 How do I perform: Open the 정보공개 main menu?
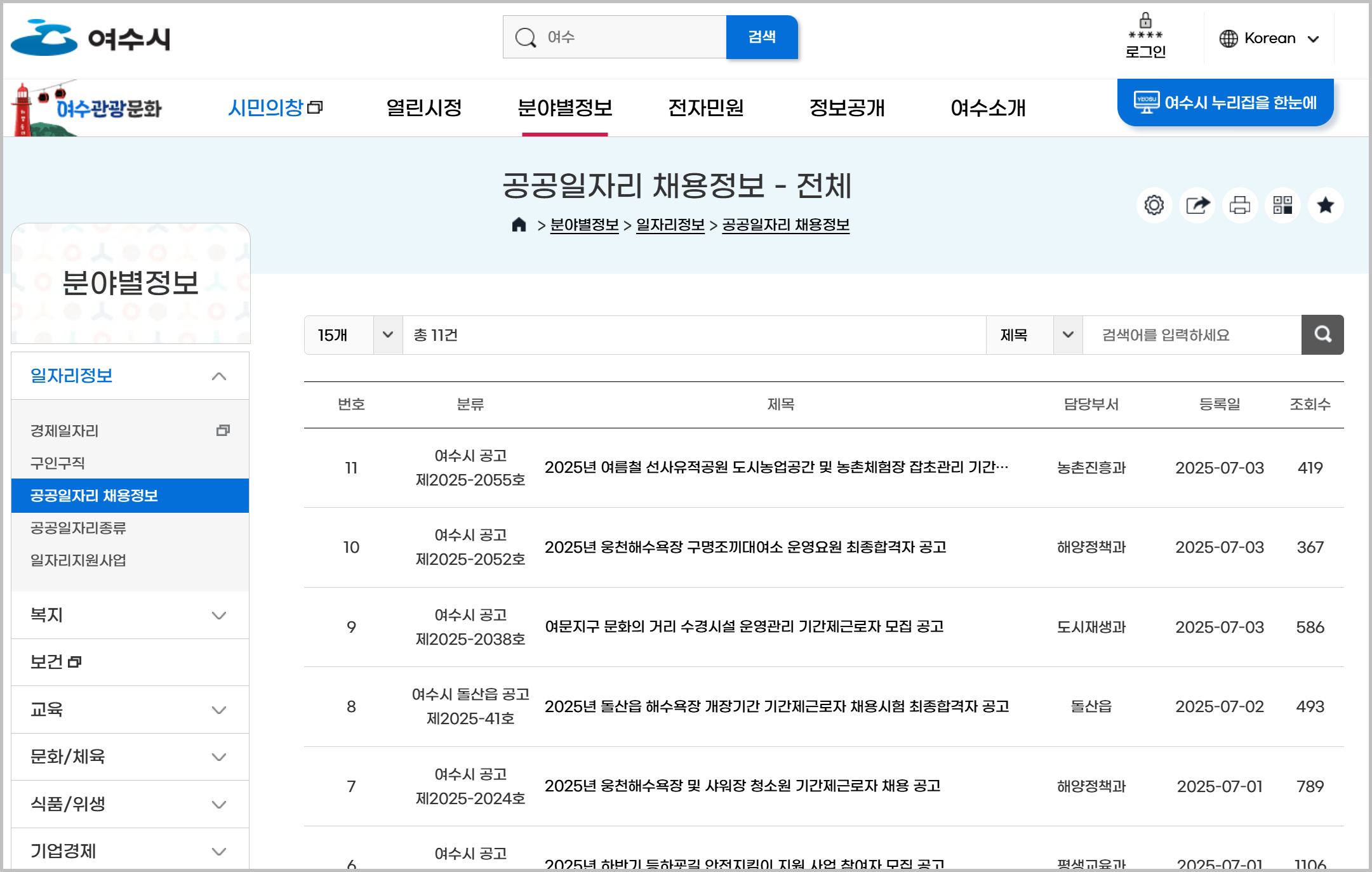tap(846, 108)
